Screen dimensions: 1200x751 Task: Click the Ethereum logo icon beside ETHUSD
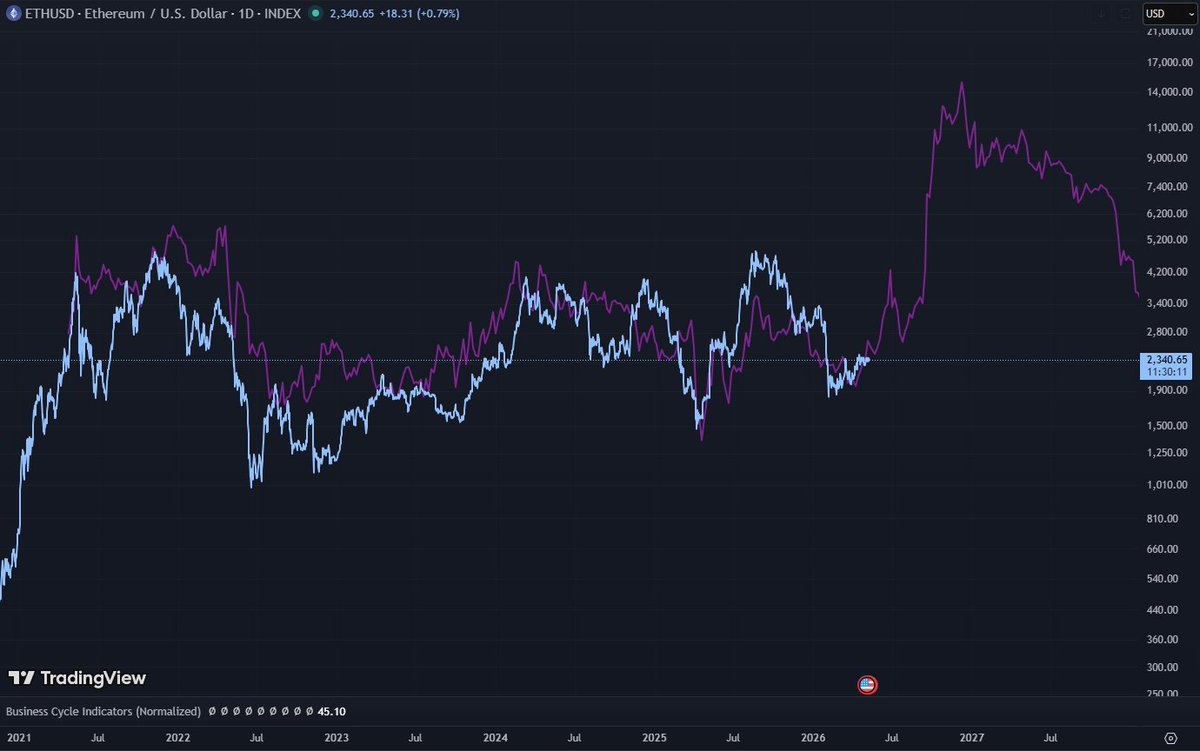coord(14,14)
